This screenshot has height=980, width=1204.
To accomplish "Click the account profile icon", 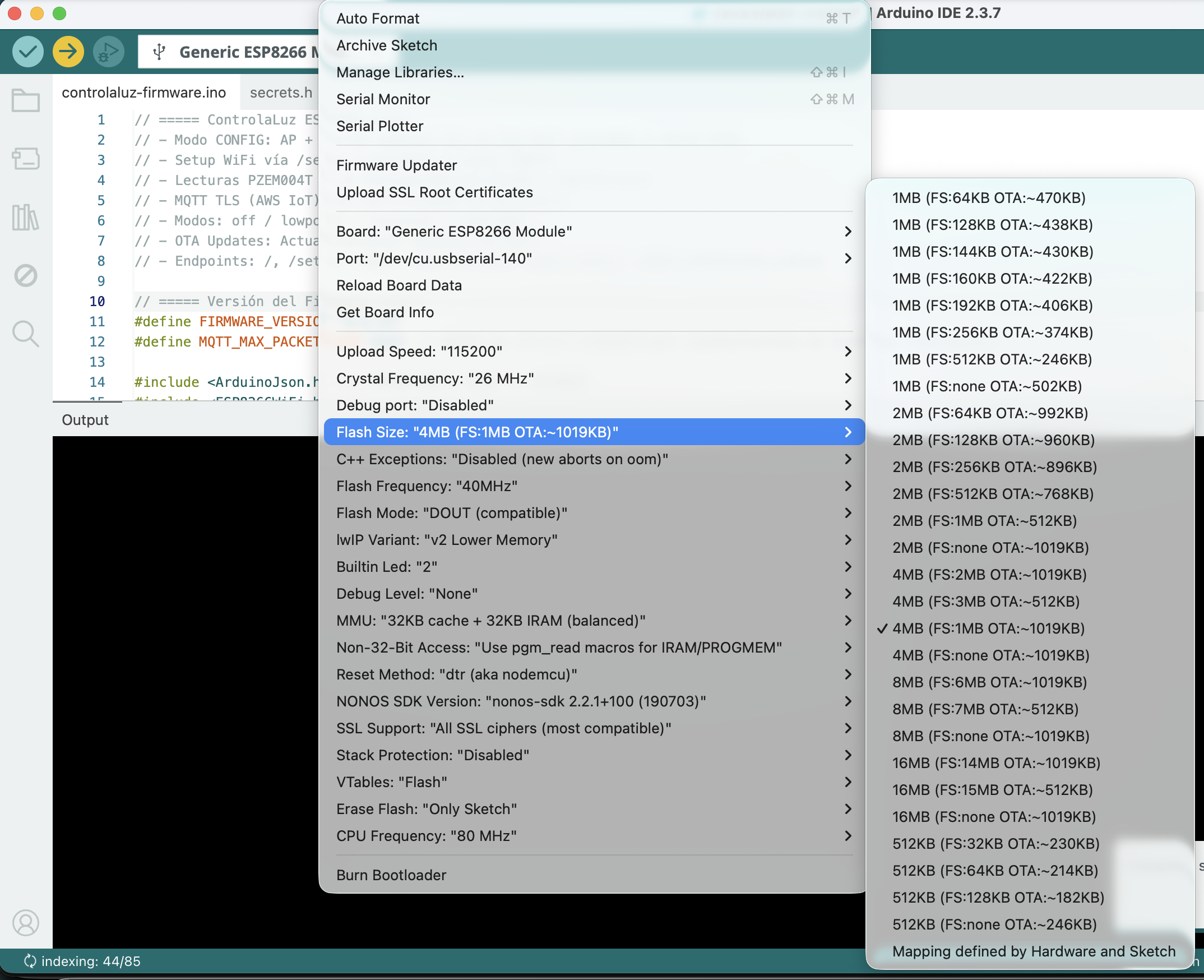I will pos(25,922).
